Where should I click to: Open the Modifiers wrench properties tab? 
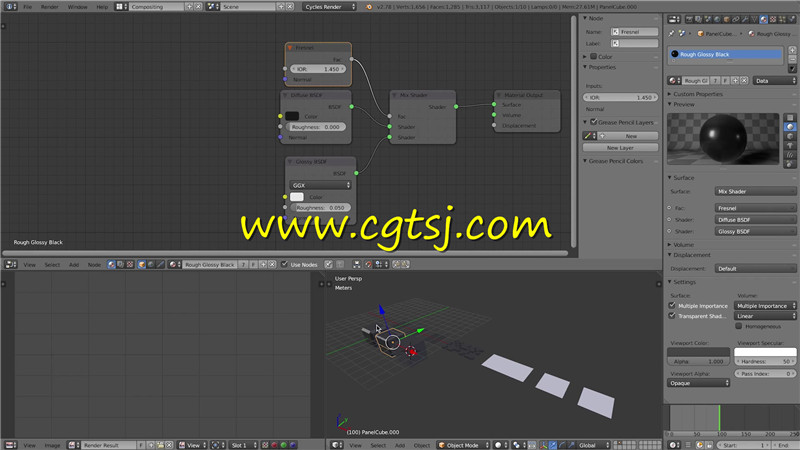745,19
